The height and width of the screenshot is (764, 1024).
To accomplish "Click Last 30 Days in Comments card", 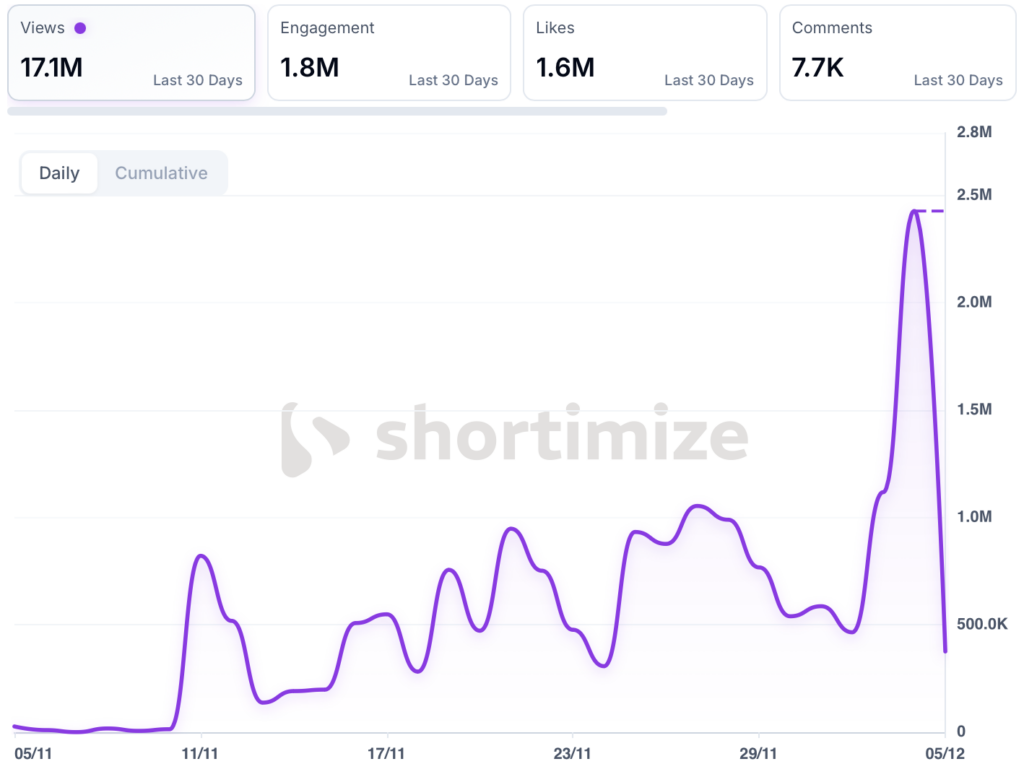I will coord(958,80).
